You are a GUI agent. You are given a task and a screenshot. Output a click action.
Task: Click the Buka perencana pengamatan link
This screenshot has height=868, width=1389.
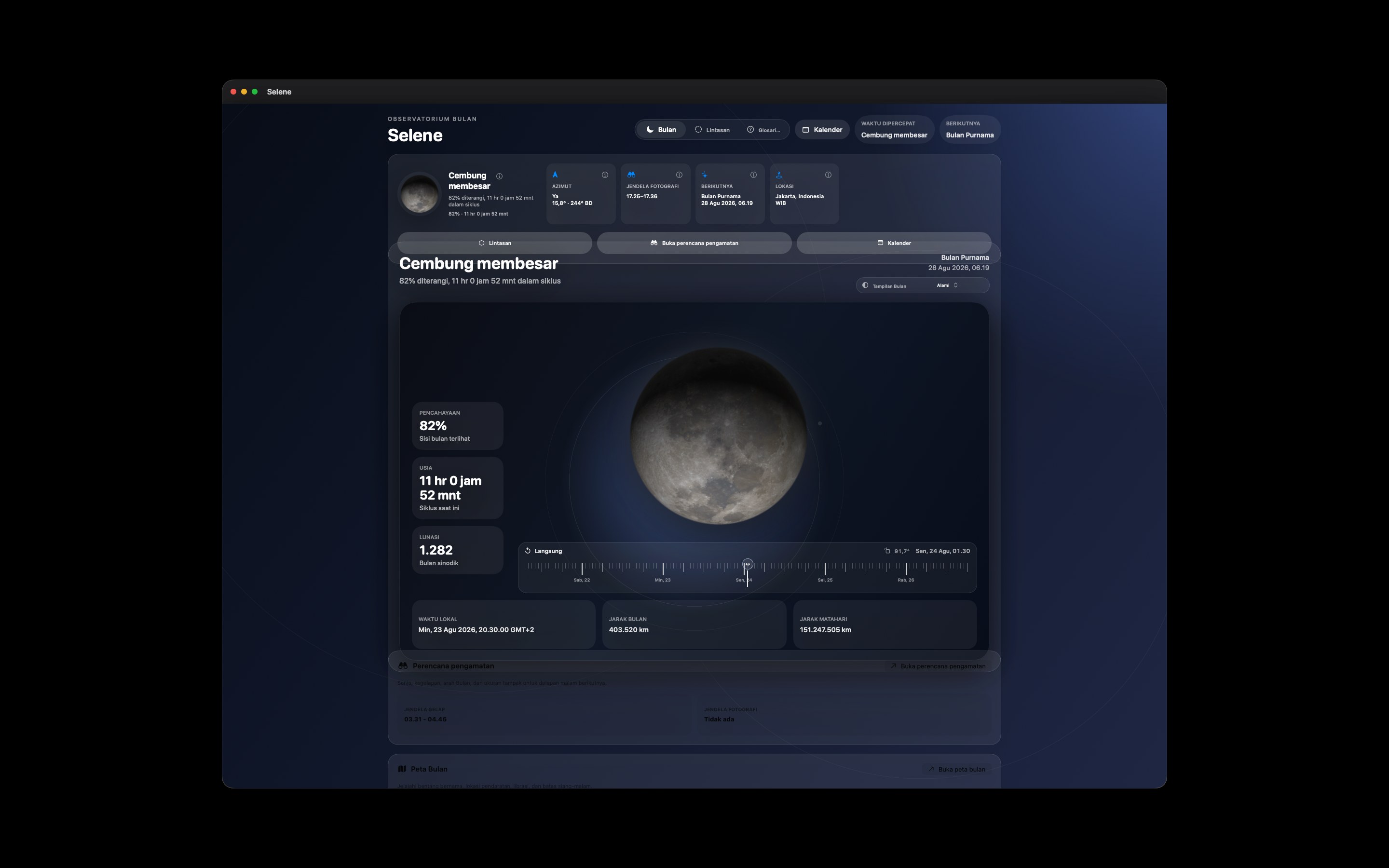click(x=938, y=666)
